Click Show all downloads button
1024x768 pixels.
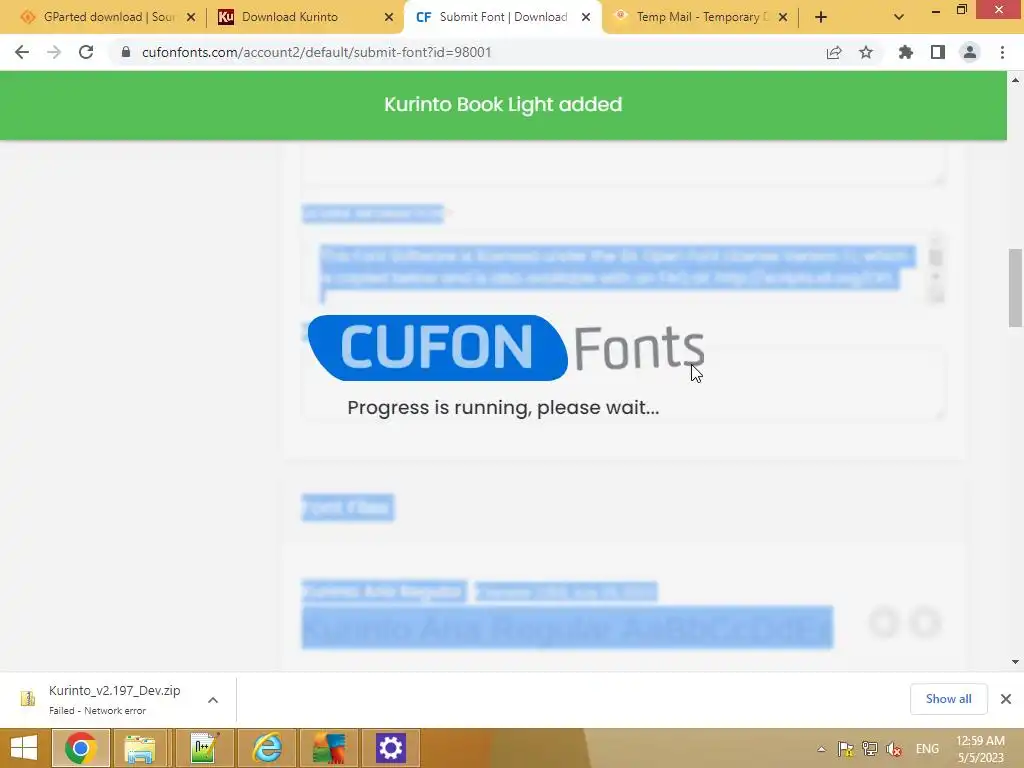(x=948, y=699)
